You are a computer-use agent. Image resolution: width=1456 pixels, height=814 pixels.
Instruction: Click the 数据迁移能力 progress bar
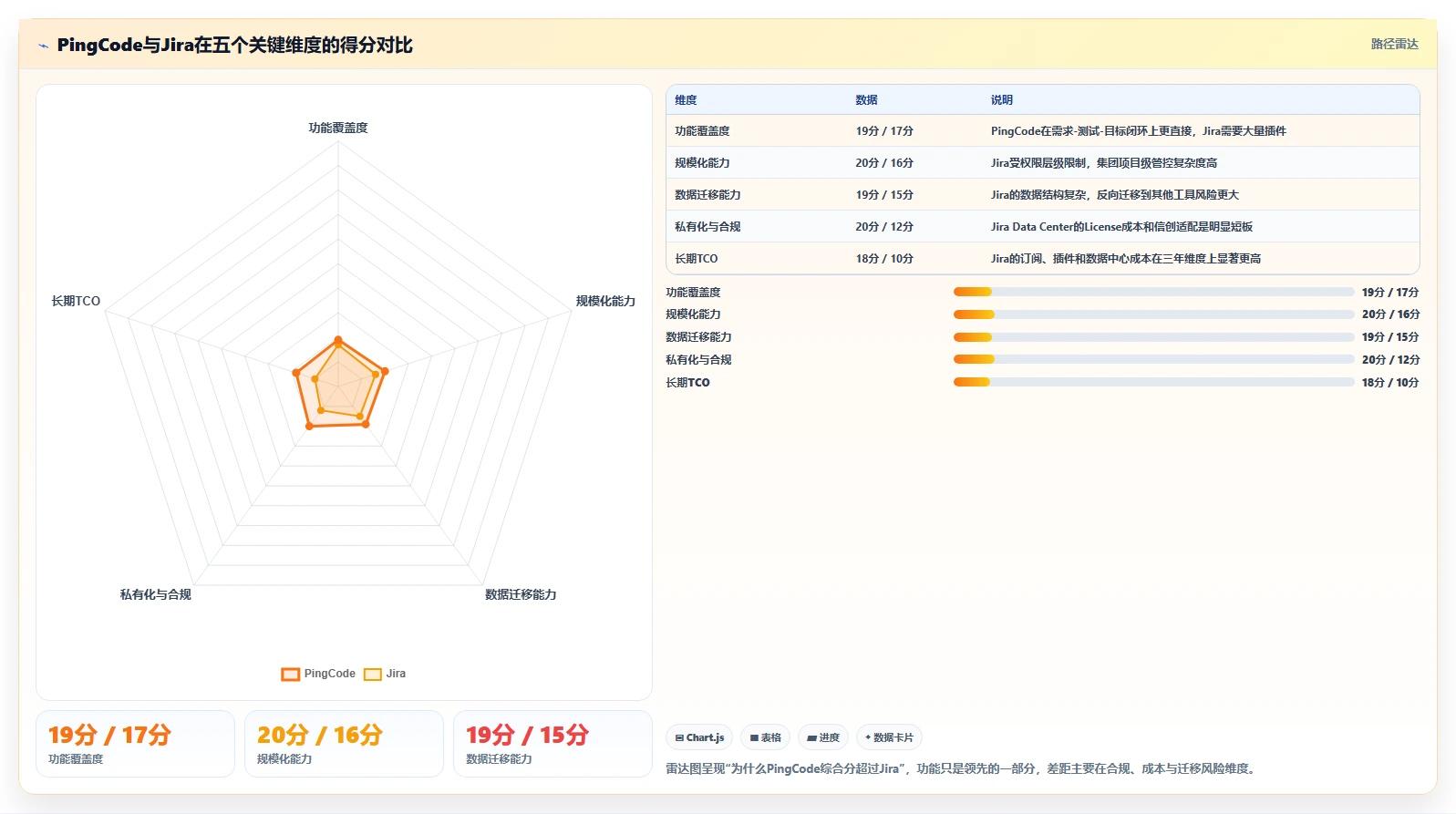1153,337
